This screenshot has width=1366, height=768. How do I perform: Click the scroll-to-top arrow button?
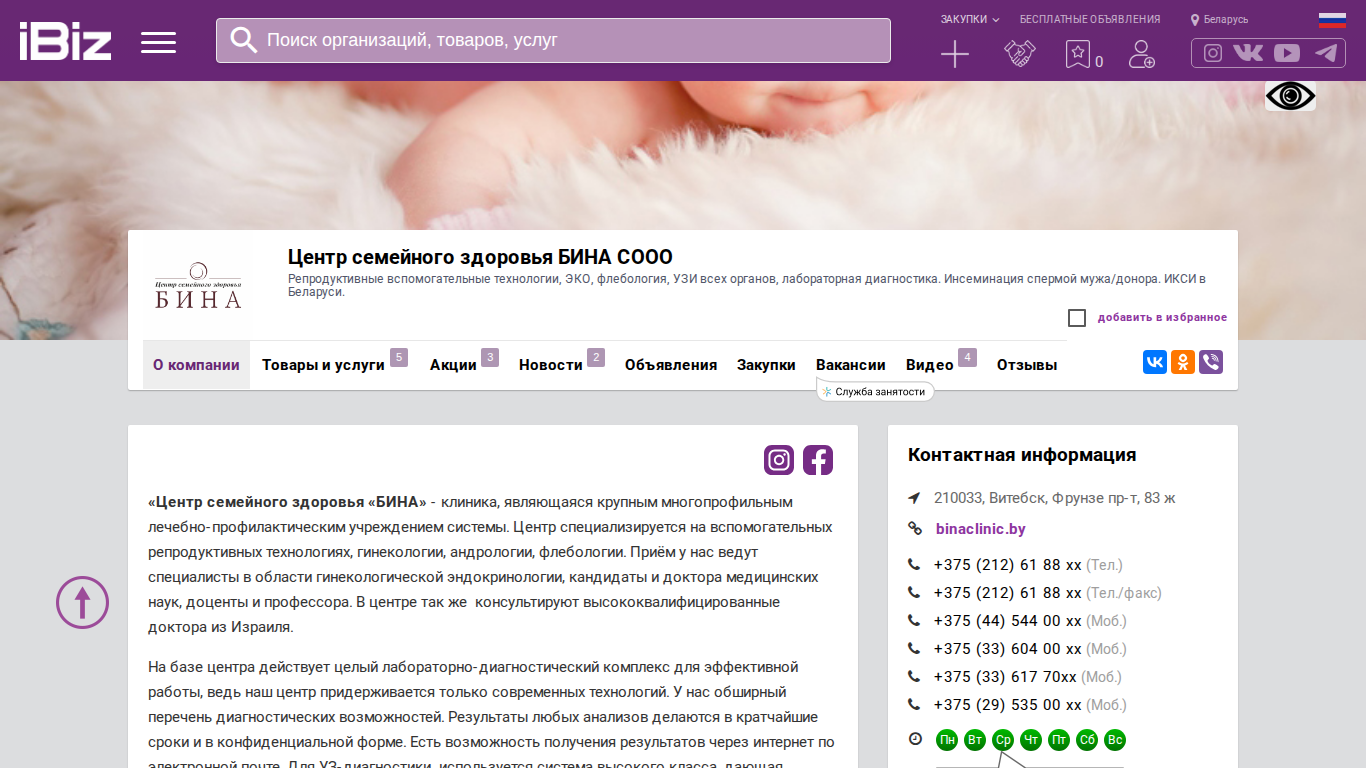(x=82, y=602)
